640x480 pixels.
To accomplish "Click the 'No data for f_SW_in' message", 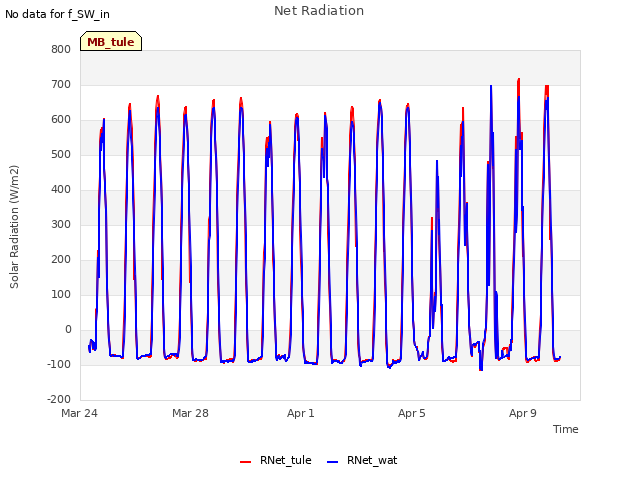I will click(57, 14).
